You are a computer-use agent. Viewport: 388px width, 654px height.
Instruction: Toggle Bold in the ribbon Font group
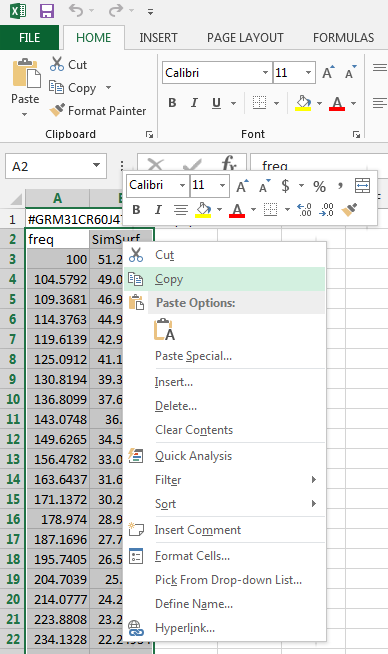tap(172, 103)
